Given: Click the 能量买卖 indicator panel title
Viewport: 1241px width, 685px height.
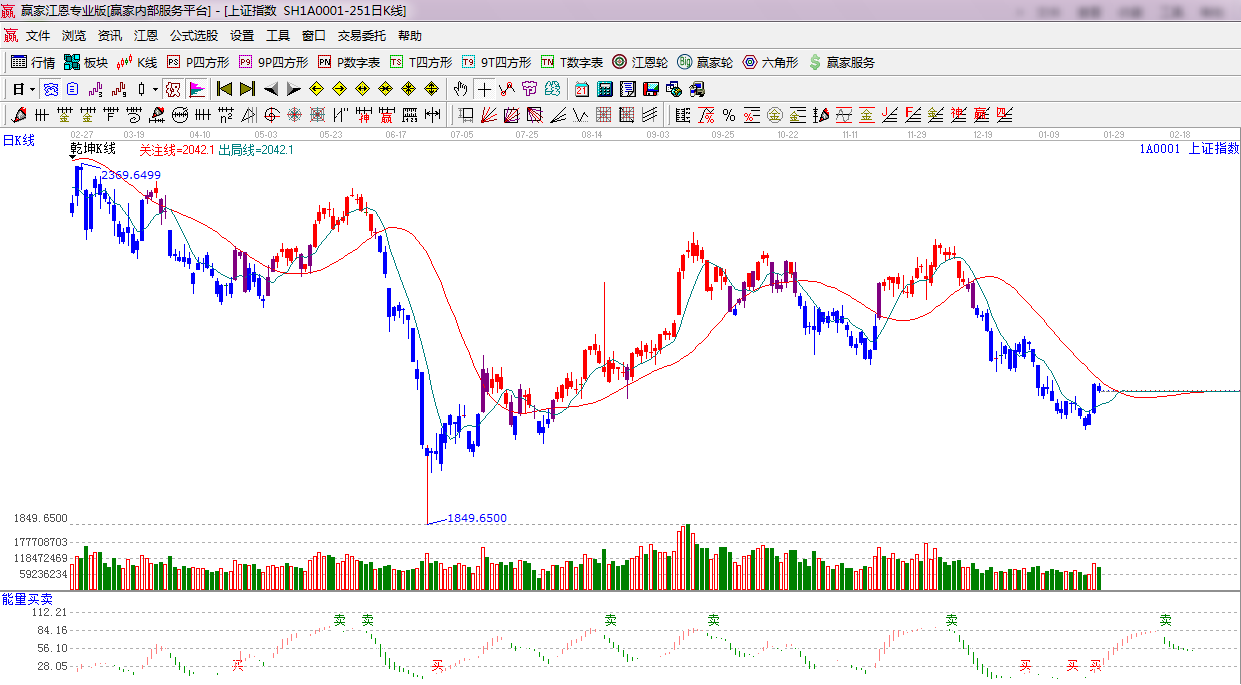Looking at the screenshot, I should [x=27, y=599].
